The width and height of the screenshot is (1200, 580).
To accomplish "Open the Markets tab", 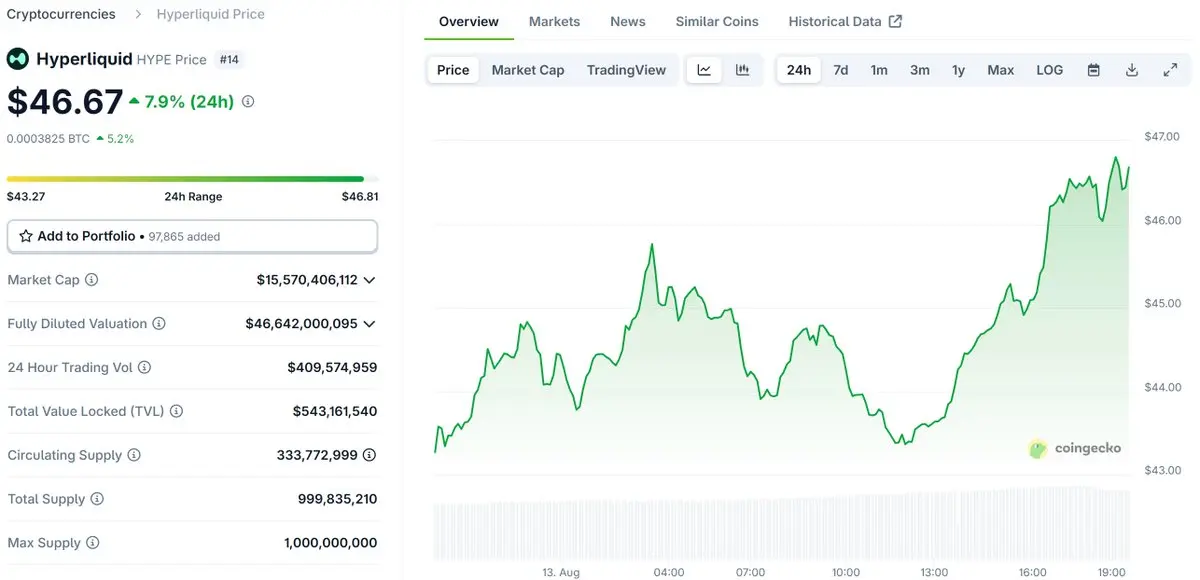I will click(554, 21).
